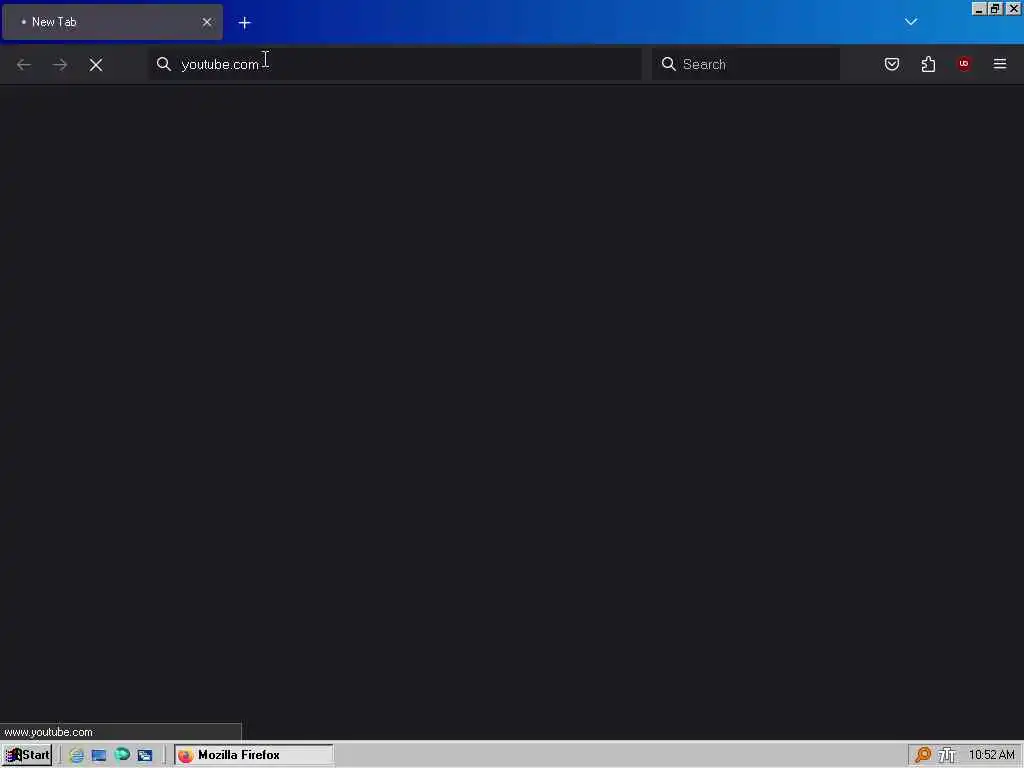1024x768 pixels.
Task: Restore down the Firefox window
Action: 995,8
